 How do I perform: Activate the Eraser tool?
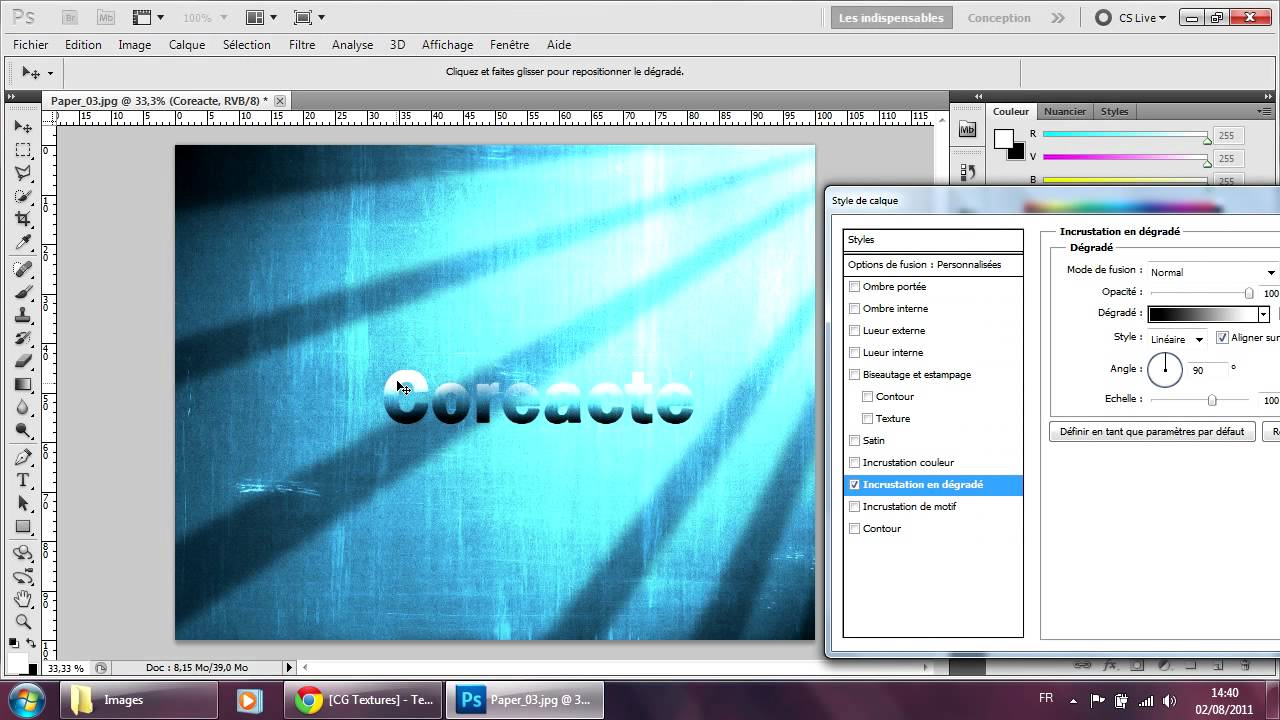click(x=23, y=361)
